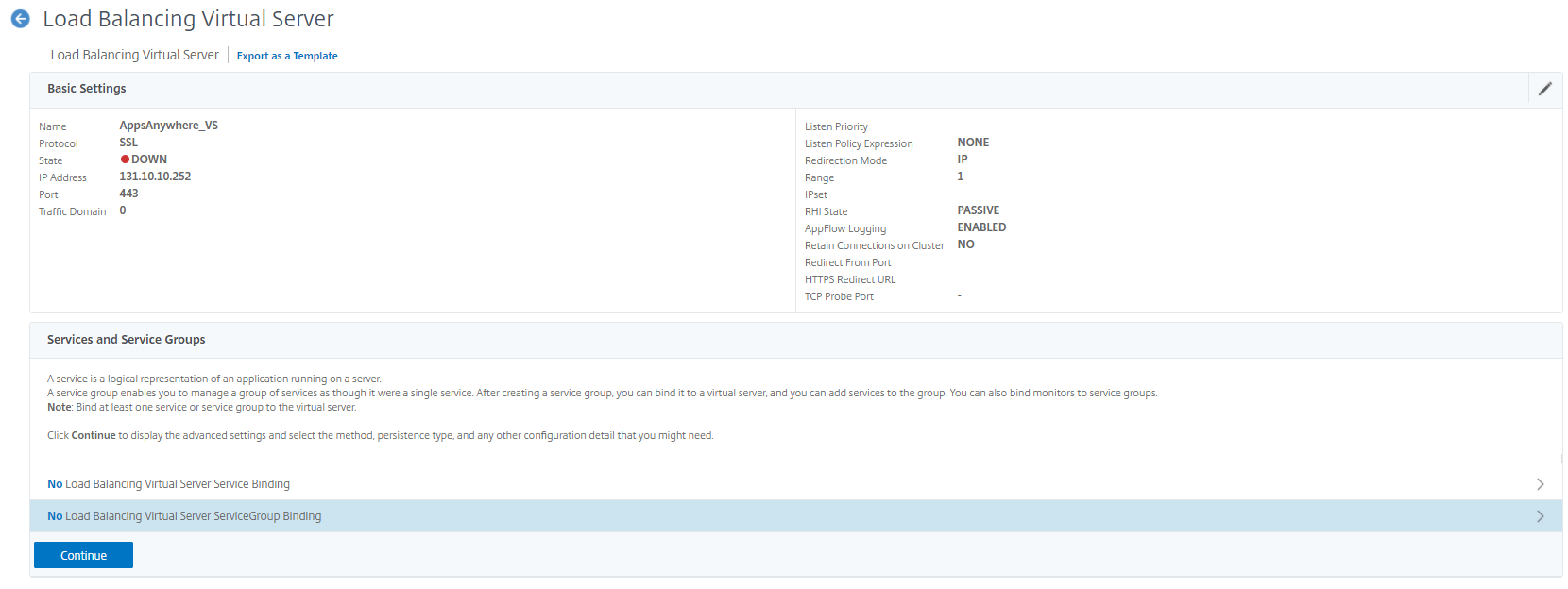Viewport: 1568px width, 589px height.
Task: Click the AppFlow Logging ENABLED value
Action: (x=981, y=227)
